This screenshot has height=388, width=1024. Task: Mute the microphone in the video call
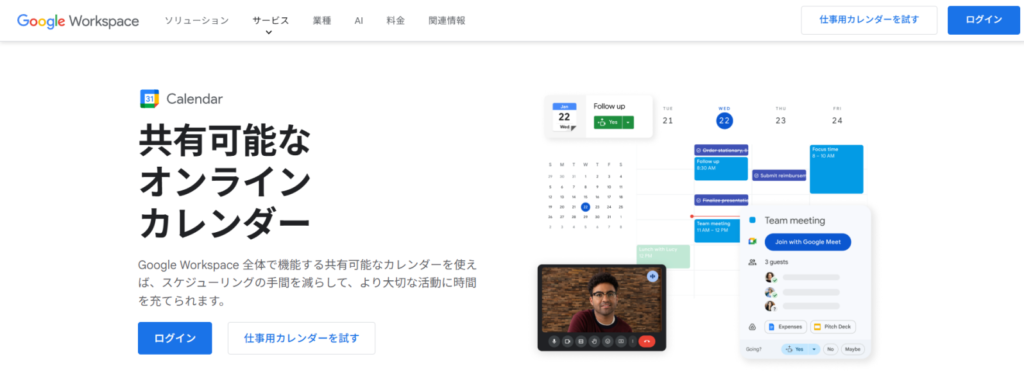point(554,341)
